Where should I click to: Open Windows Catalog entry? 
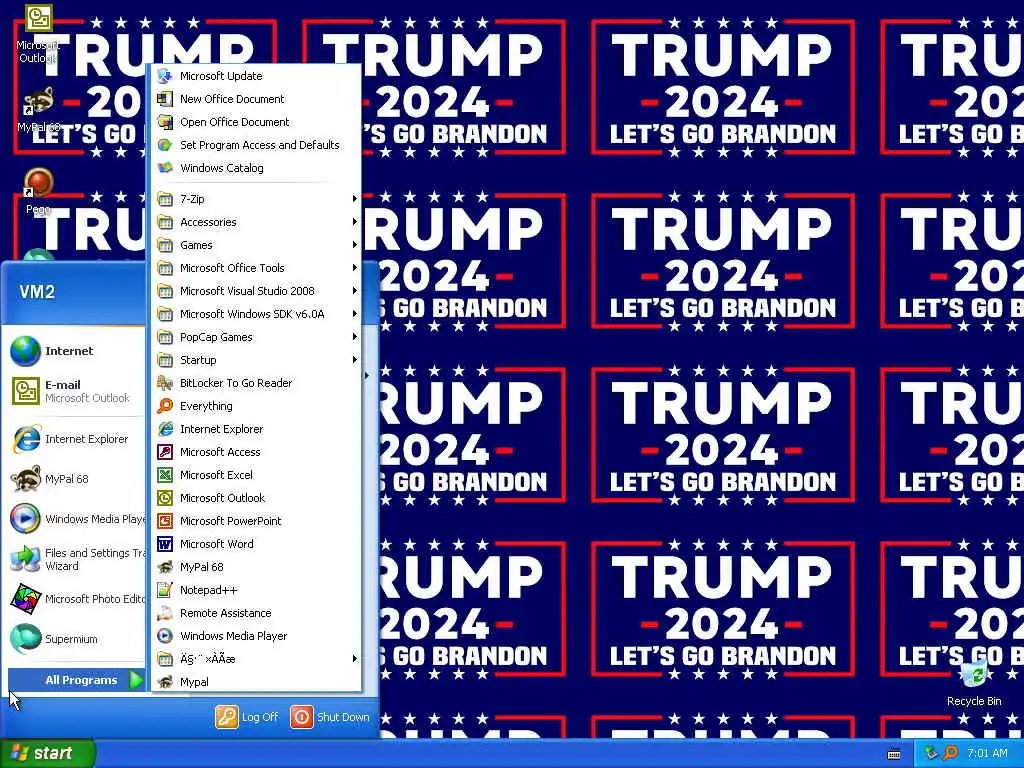tap(256, 168)
